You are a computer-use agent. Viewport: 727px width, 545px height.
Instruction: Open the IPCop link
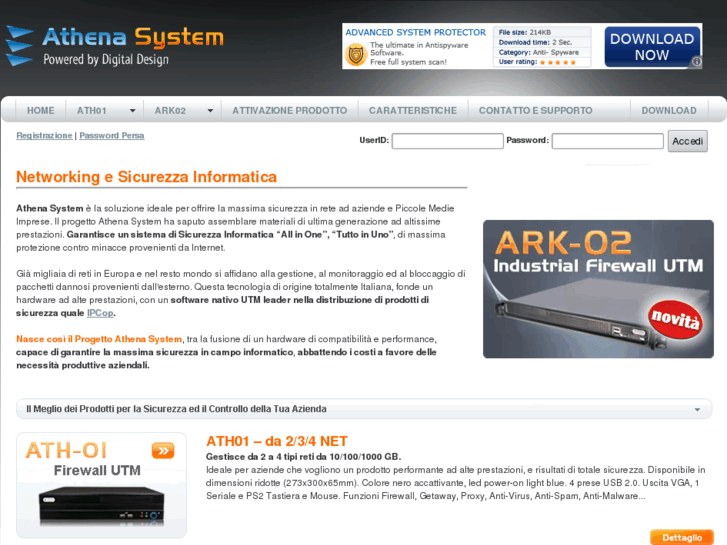click(x=100, y=313)
